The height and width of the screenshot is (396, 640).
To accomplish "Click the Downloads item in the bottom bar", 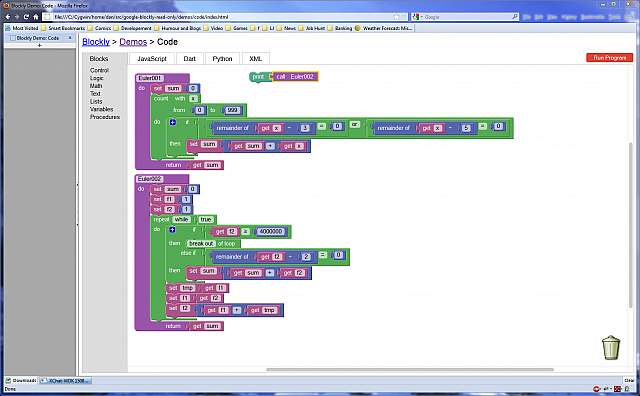I will tap(21, 380).
